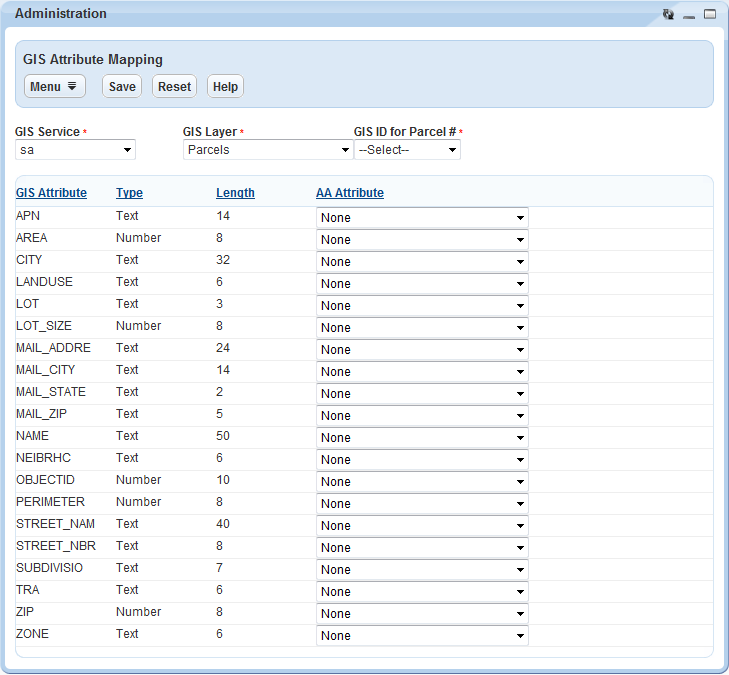Image resolution: width=729 pixels, height=675 pixels.
Task: Choose AA Attribute for CITY row
Action: pos(422,261)
